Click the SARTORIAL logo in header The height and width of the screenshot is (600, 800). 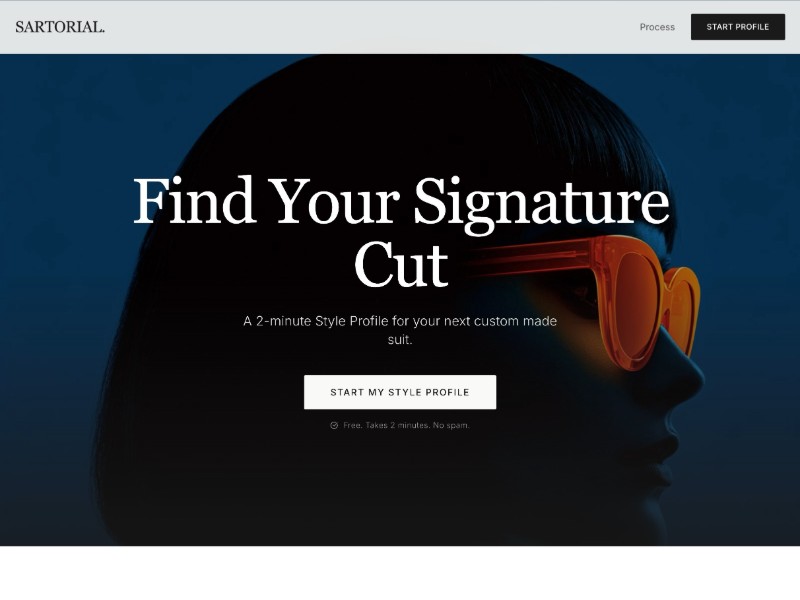point(60,27)
